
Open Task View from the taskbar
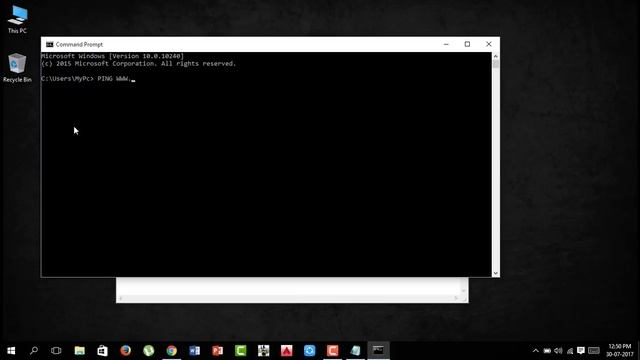click(x=56, y=351)
